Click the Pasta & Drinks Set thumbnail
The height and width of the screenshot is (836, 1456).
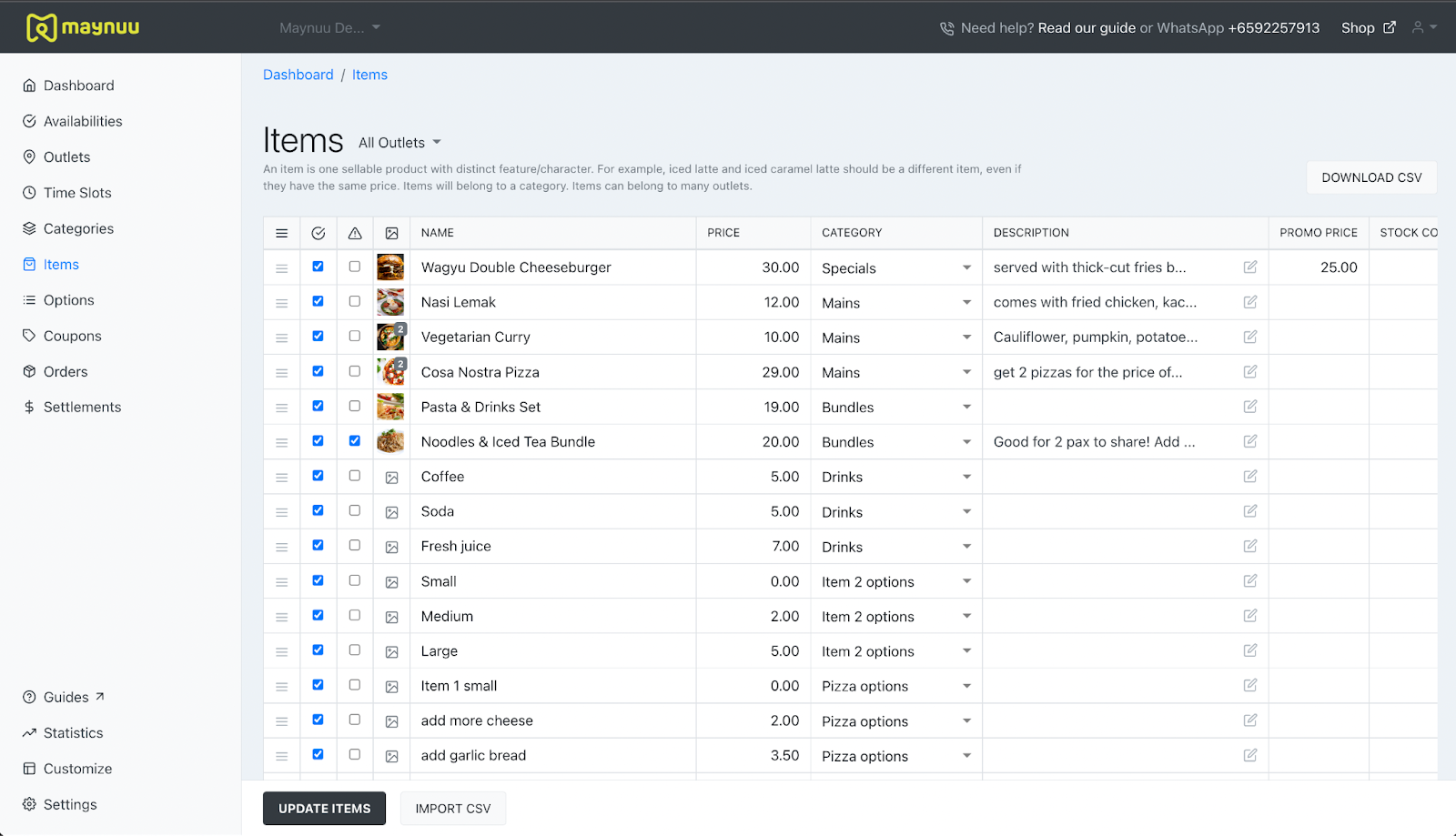390,407
